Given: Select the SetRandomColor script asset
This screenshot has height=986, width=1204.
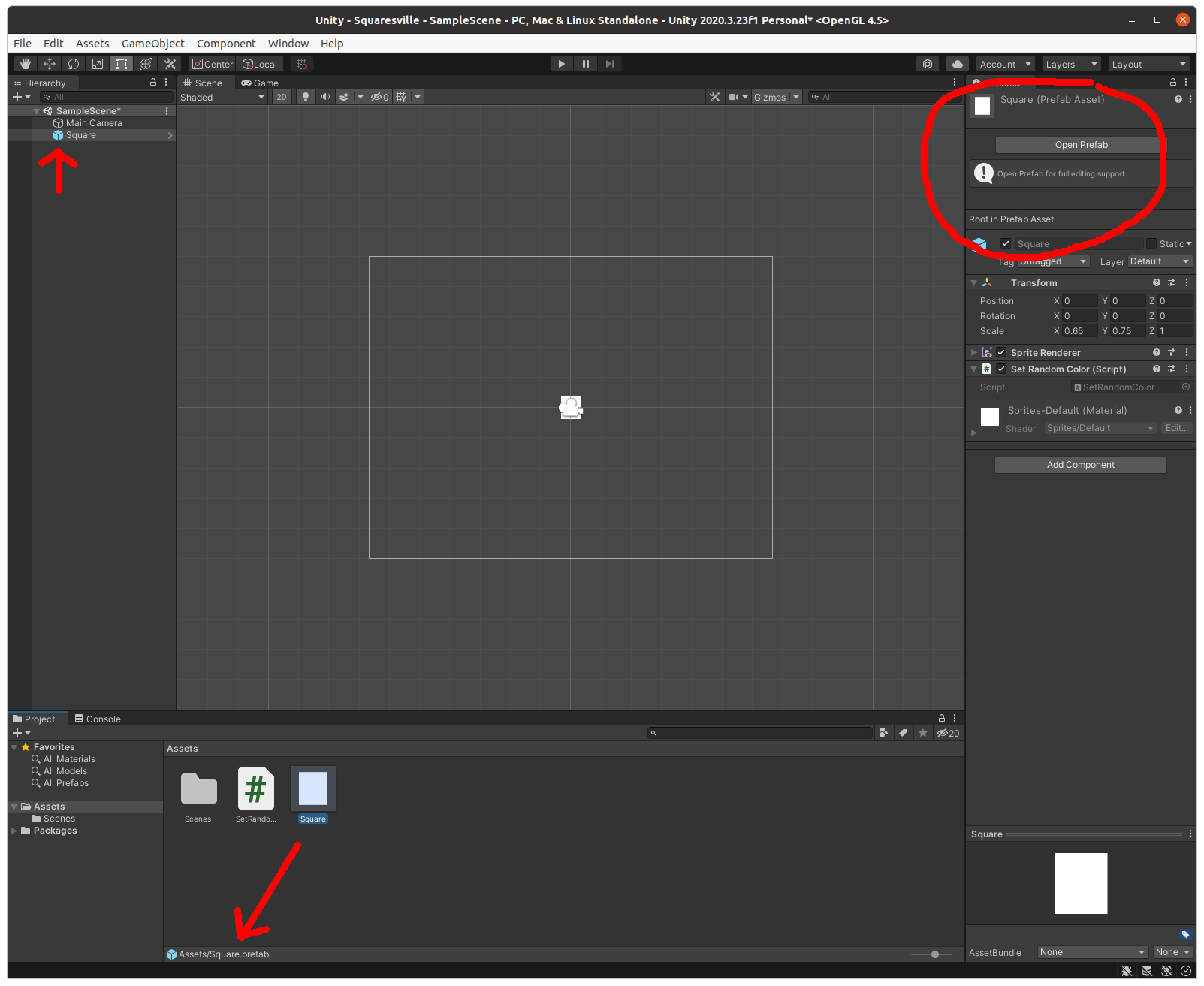Looking at the screenshot, I should (x=255, y=788).
